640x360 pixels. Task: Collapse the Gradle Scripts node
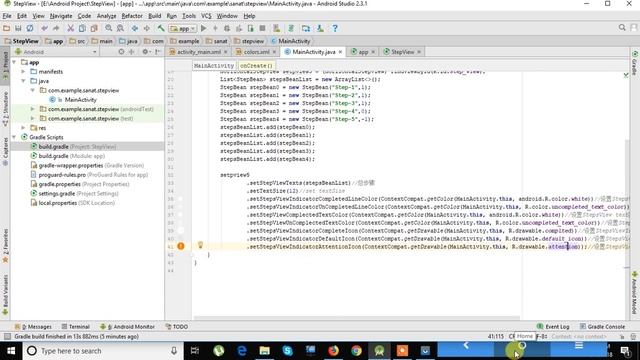click(x=14, y=137)
